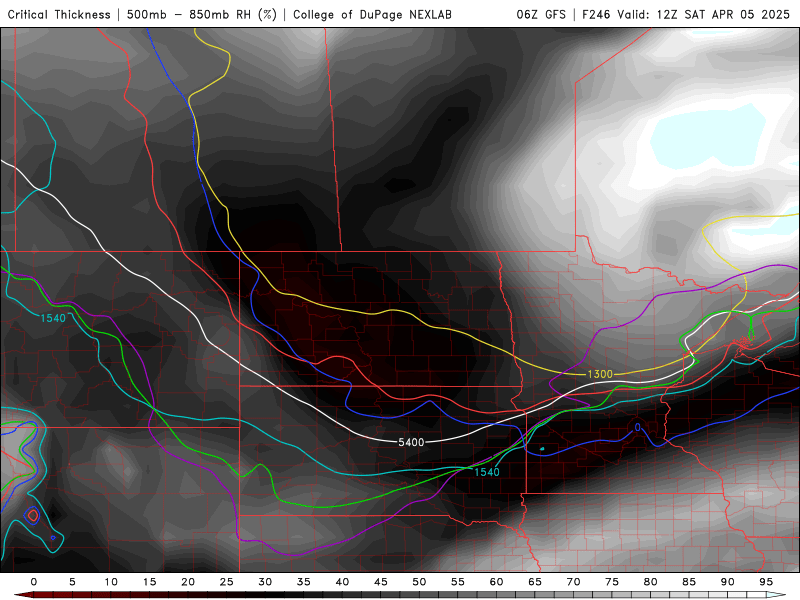The width and height of the screenshot is (800, 600).
Task: Click the colorbar tick label 65
Action: coord(535,582)
